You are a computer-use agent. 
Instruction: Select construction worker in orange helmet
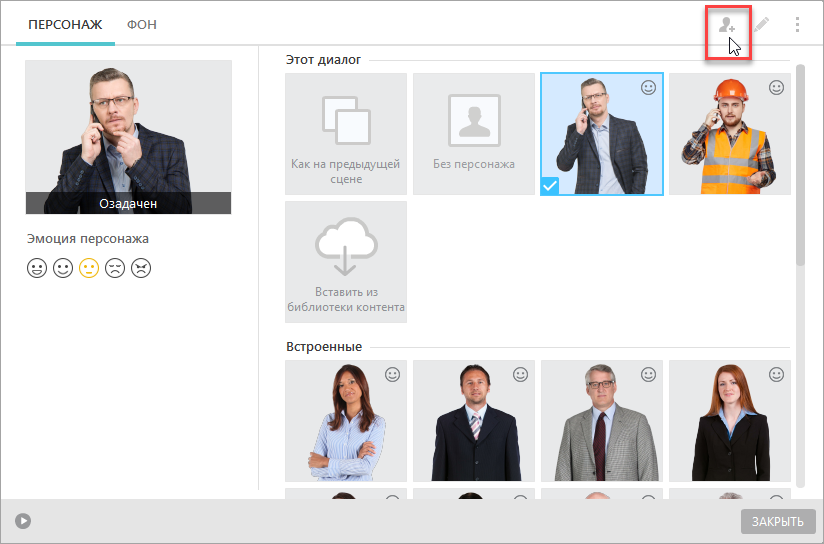click(x=730, y=134)
